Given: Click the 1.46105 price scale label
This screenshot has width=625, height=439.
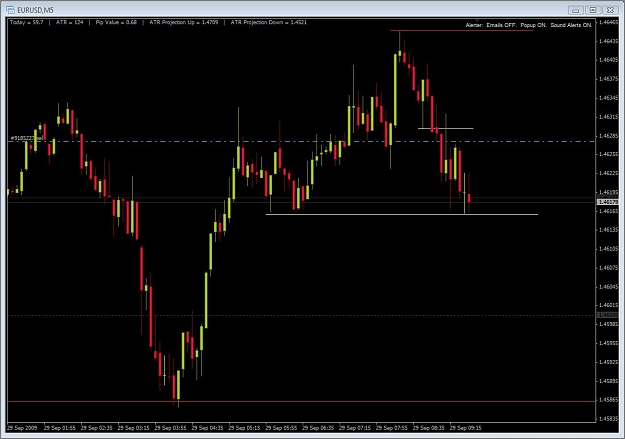Looking at the screenshot, I should 608,249.
